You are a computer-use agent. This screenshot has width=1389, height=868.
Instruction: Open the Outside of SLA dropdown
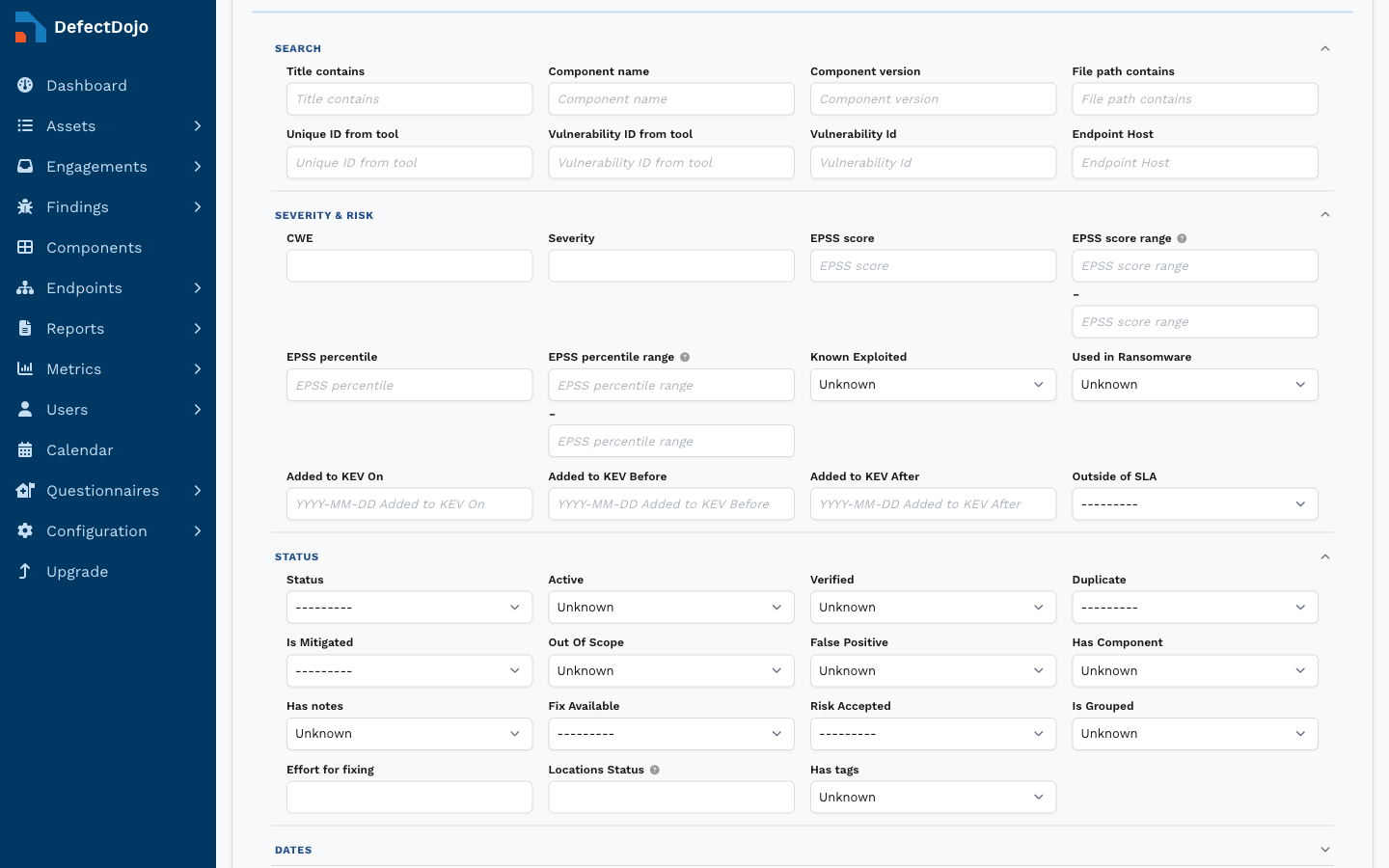pos(1195,503)
